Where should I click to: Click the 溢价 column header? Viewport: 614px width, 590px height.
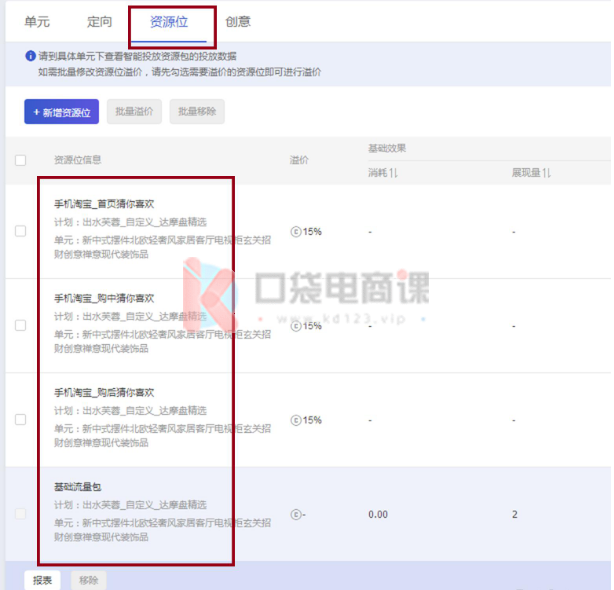(x=299, y=160)
